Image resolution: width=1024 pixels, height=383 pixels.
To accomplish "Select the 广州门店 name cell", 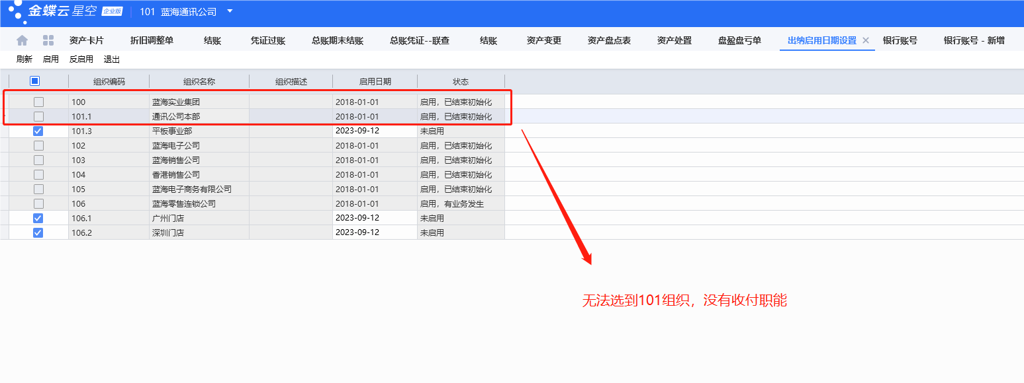I will pyautogui.click(x=199, y=218).
